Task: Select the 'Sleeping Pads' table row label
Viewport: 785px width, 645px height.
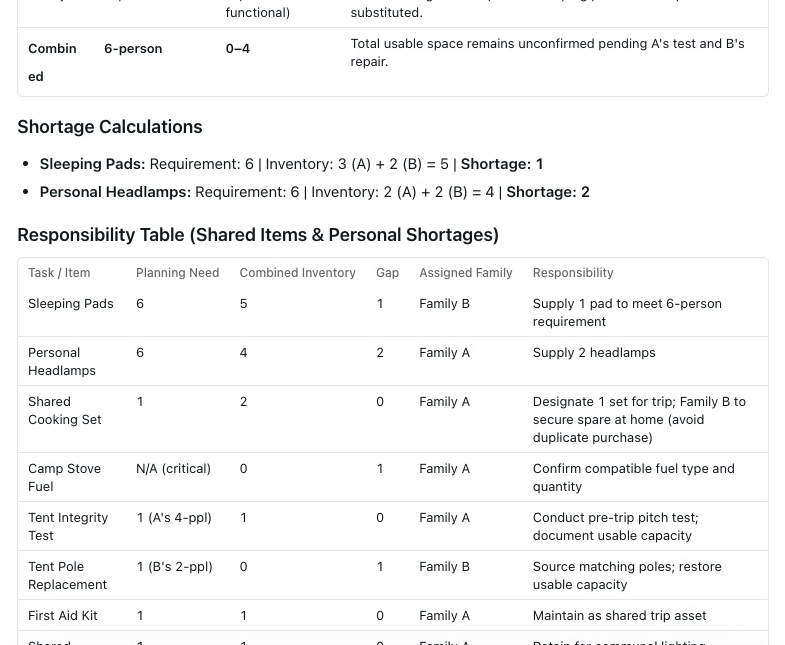Action: coord(71,304)
